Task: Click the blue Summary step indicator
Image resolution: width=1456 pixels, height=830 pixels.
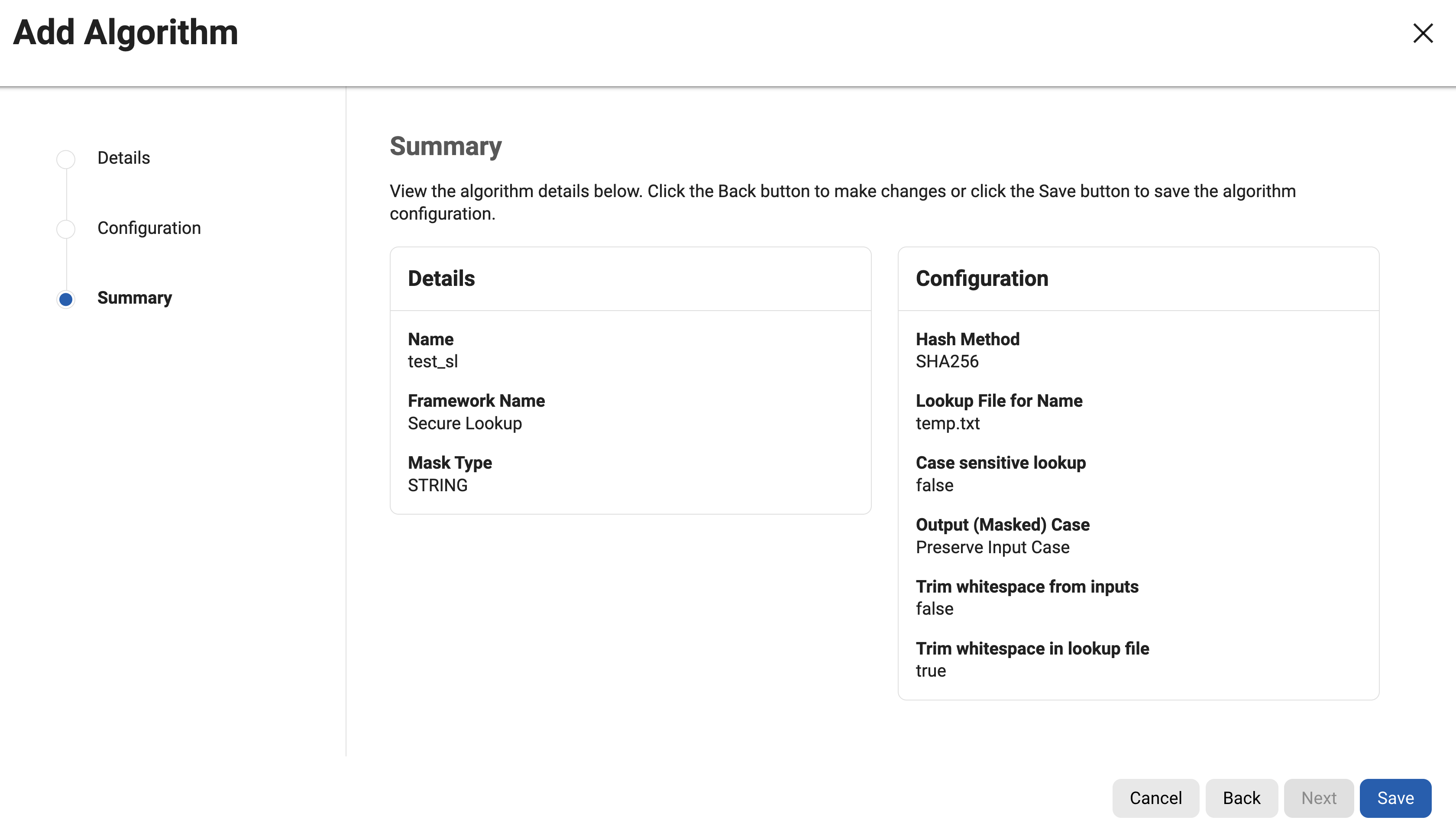Action: (66, 299)
